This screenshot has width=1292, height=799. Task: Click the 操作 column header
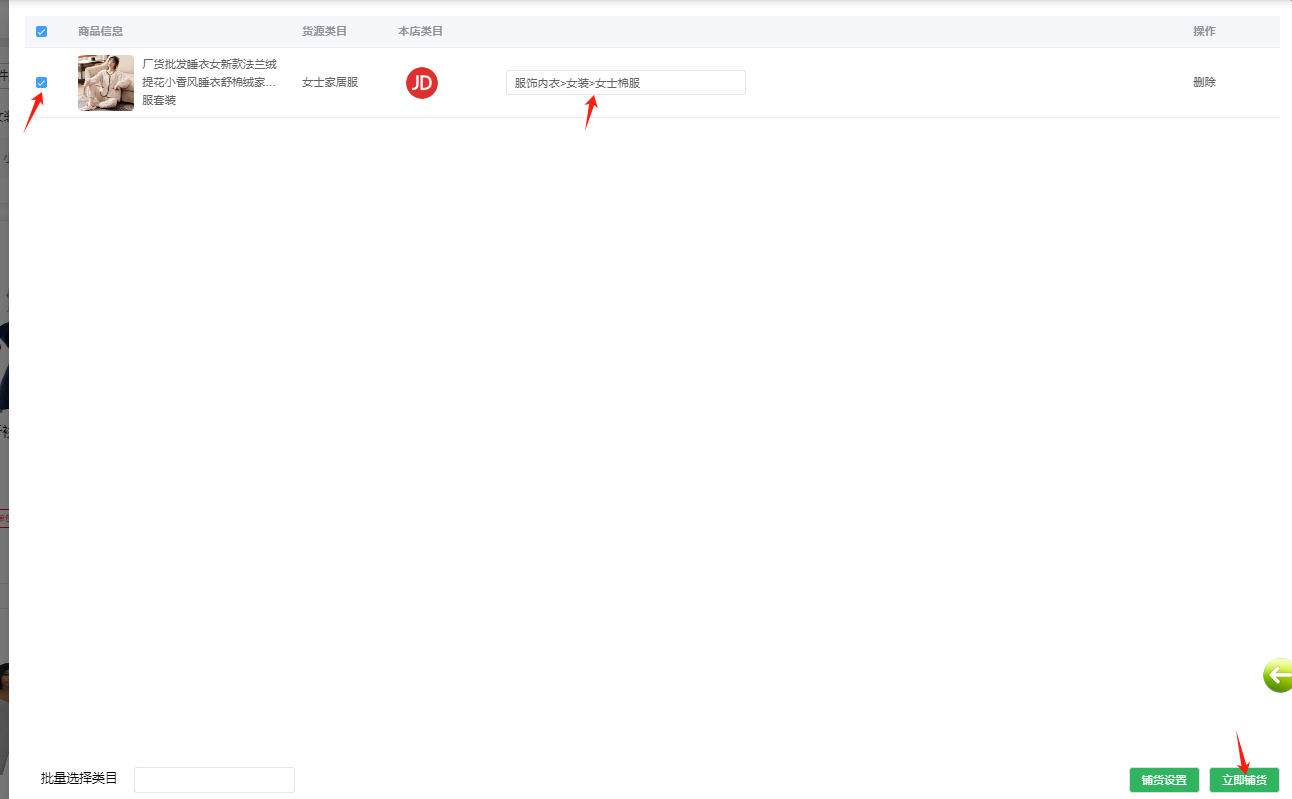(x=1204, y=32)
